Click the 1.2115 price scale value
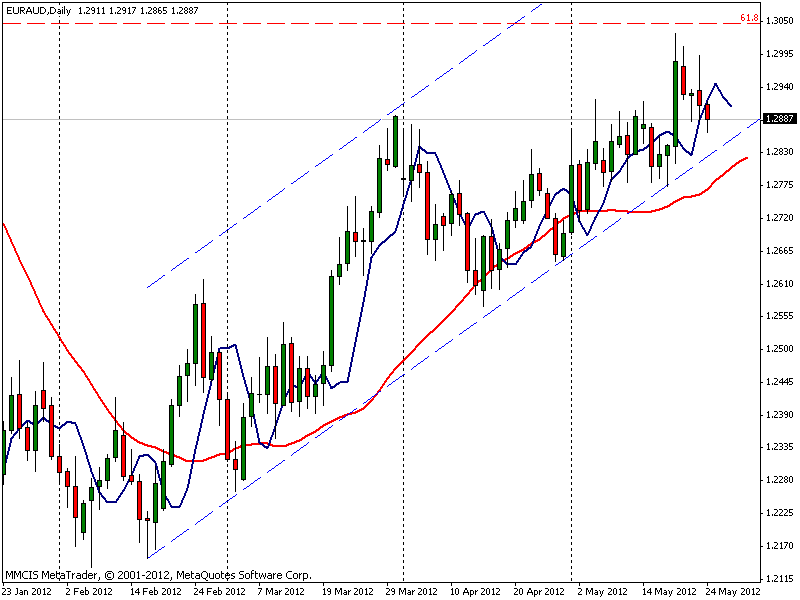This screenshot has height=600, width=800. (780, 579)
